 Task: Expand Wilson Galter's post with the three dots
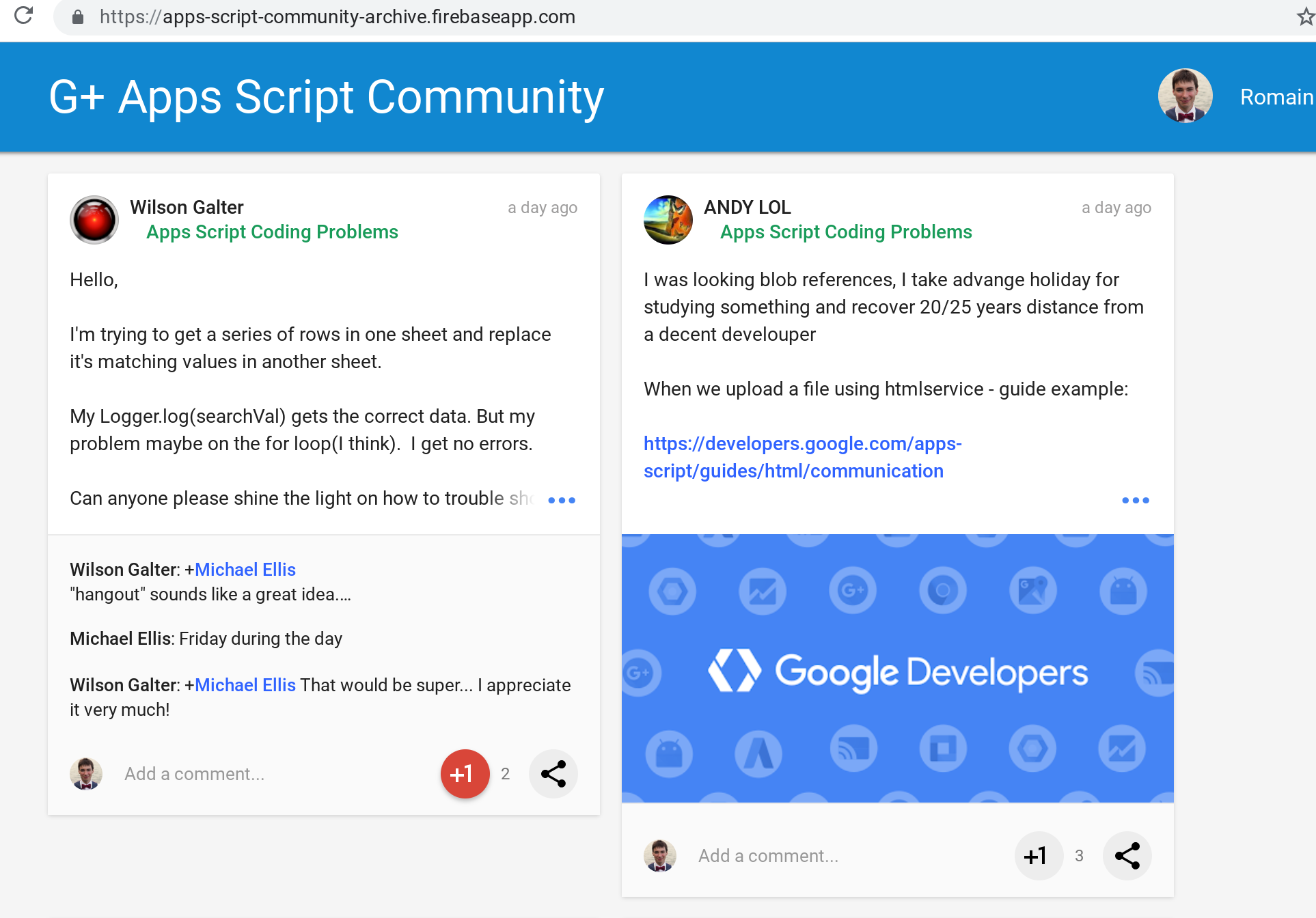(x=562, y=500)
